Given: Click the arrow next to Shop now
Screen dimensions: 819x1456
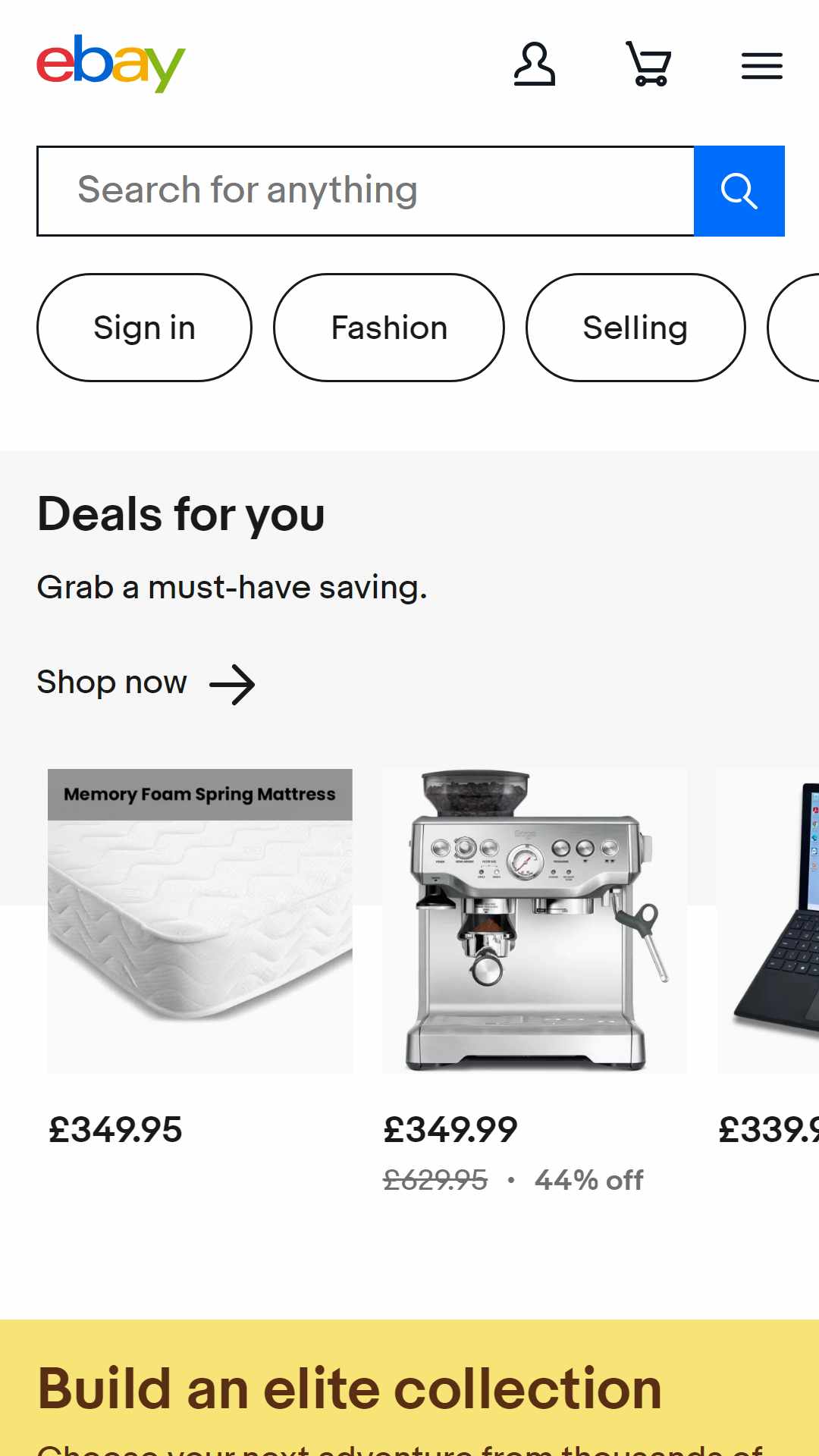Looking at the screenshot, I should coord(232,685).
